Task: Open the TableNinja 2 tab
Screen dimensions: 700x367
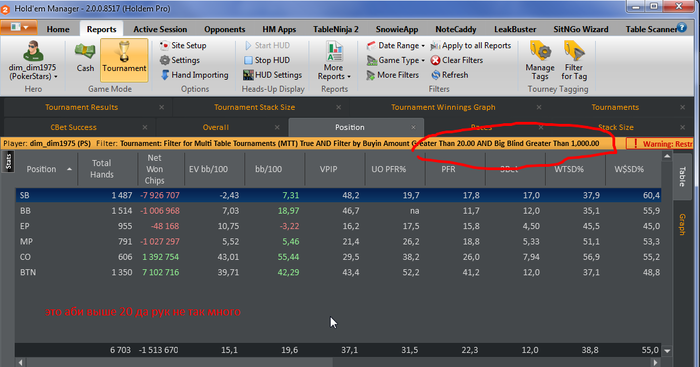Action: pyautogui.click(x=336, y=29)
